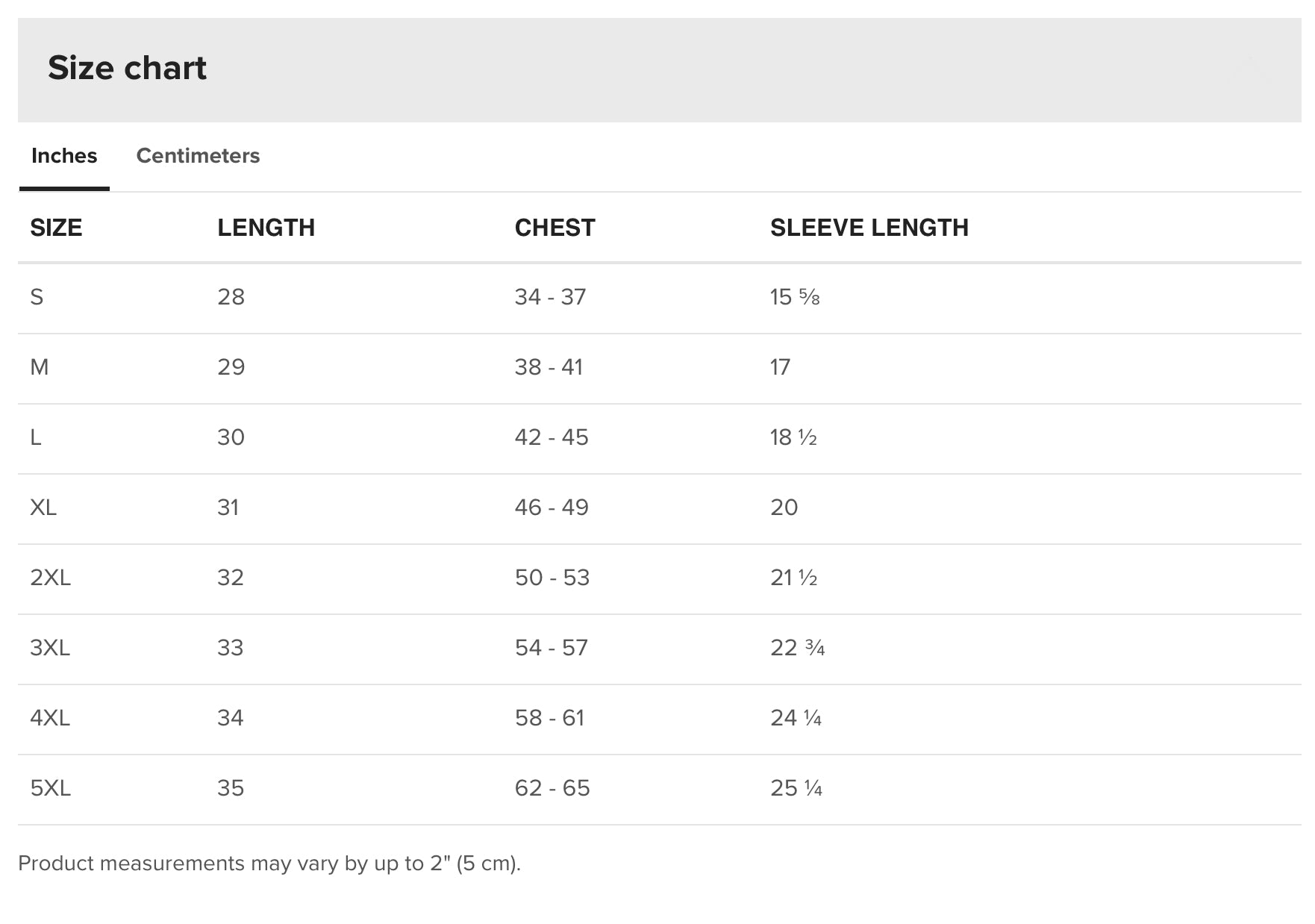
Task: Select the 2XL size row label
Action: (x=50, y=578)
